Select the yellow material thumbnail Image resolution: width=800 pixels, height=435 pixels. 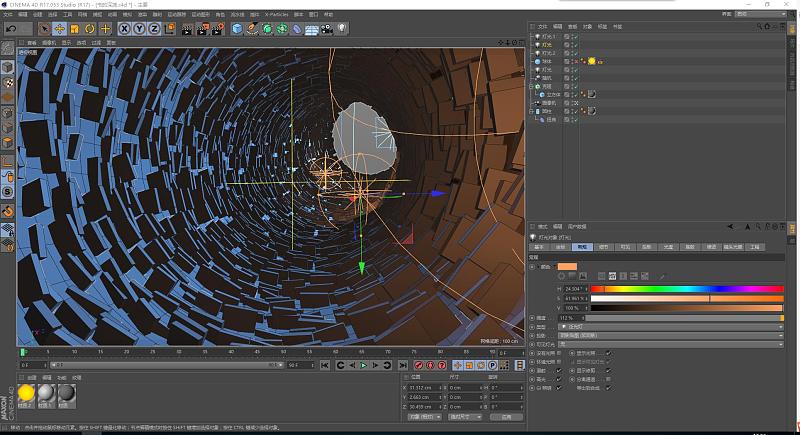tap(27, 393)
